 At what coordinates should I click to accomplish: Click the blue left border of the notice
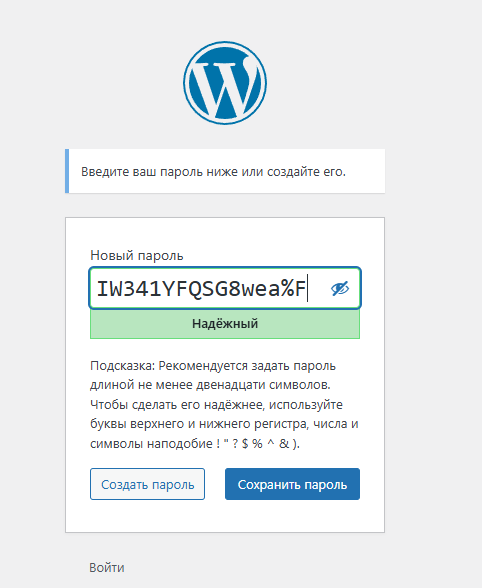[x=67, y=171]
